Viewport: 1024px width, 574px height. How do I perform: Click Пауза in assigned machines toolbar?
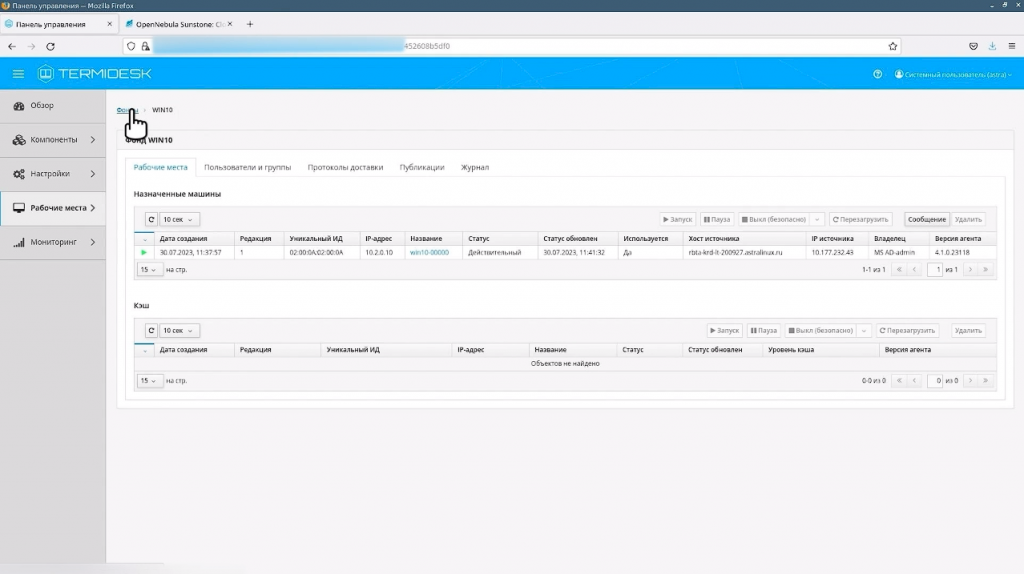[716, 219]
